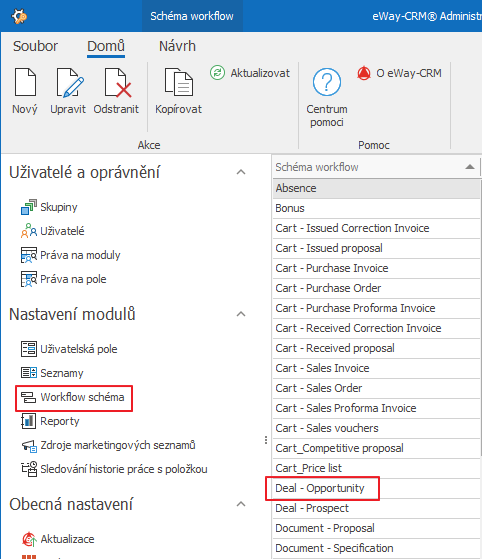Click the splitter handle dots between panels
This screenshot has width=482, height=559.
266,440
